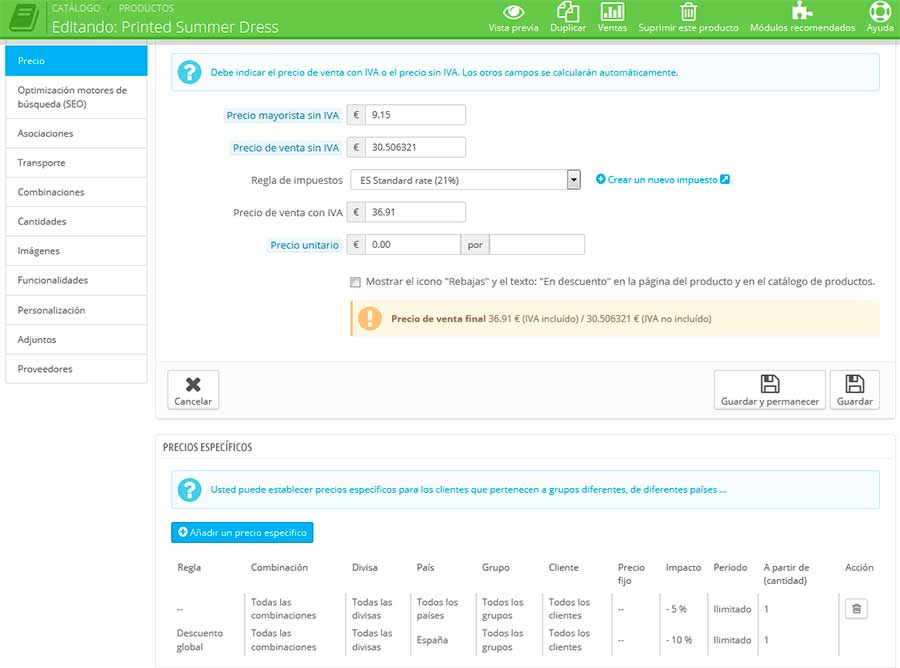Click the Precio mayorista sin IVA field

(x=414, y=115)
